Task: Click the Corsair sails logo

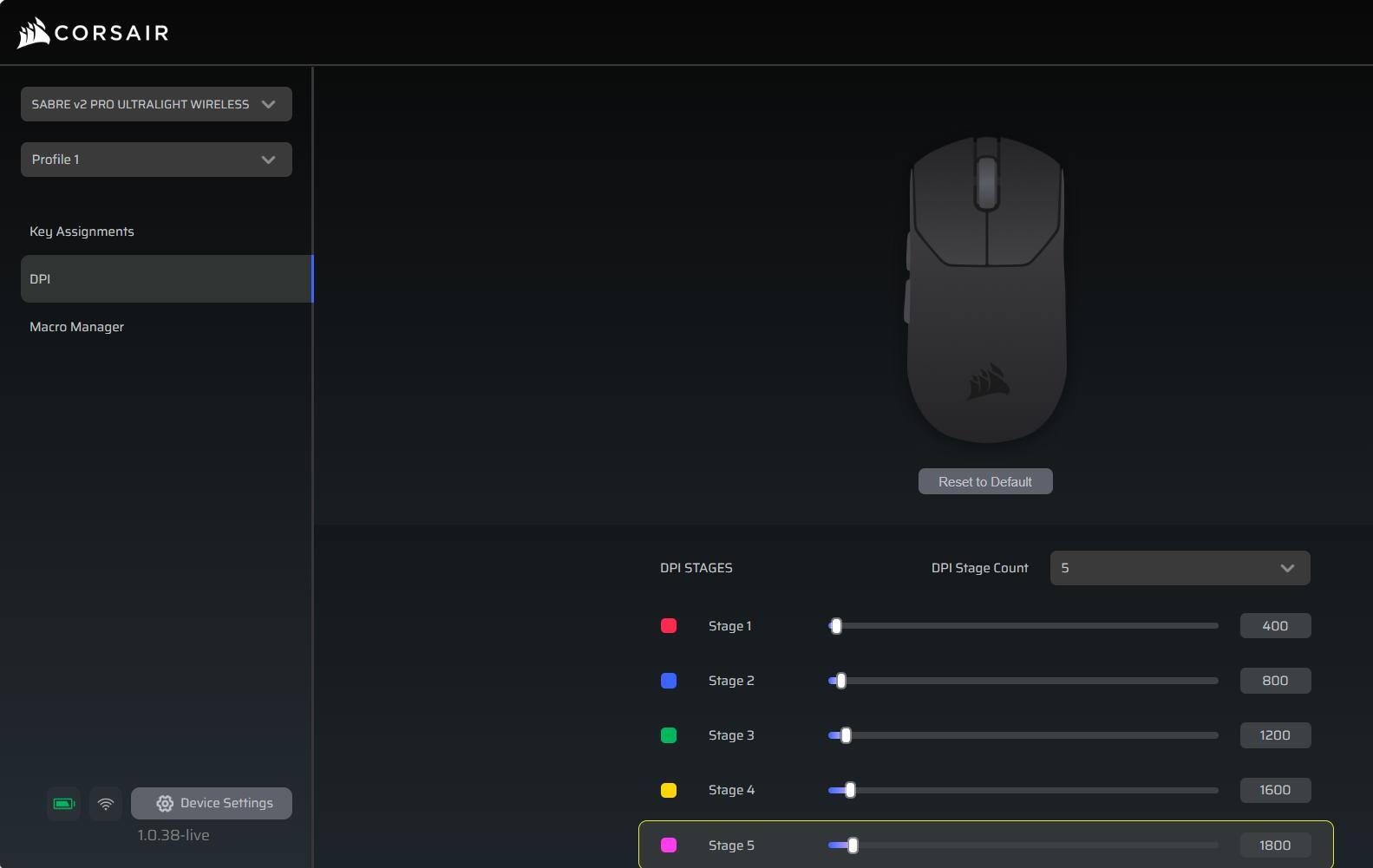Action: click(33, 33)
